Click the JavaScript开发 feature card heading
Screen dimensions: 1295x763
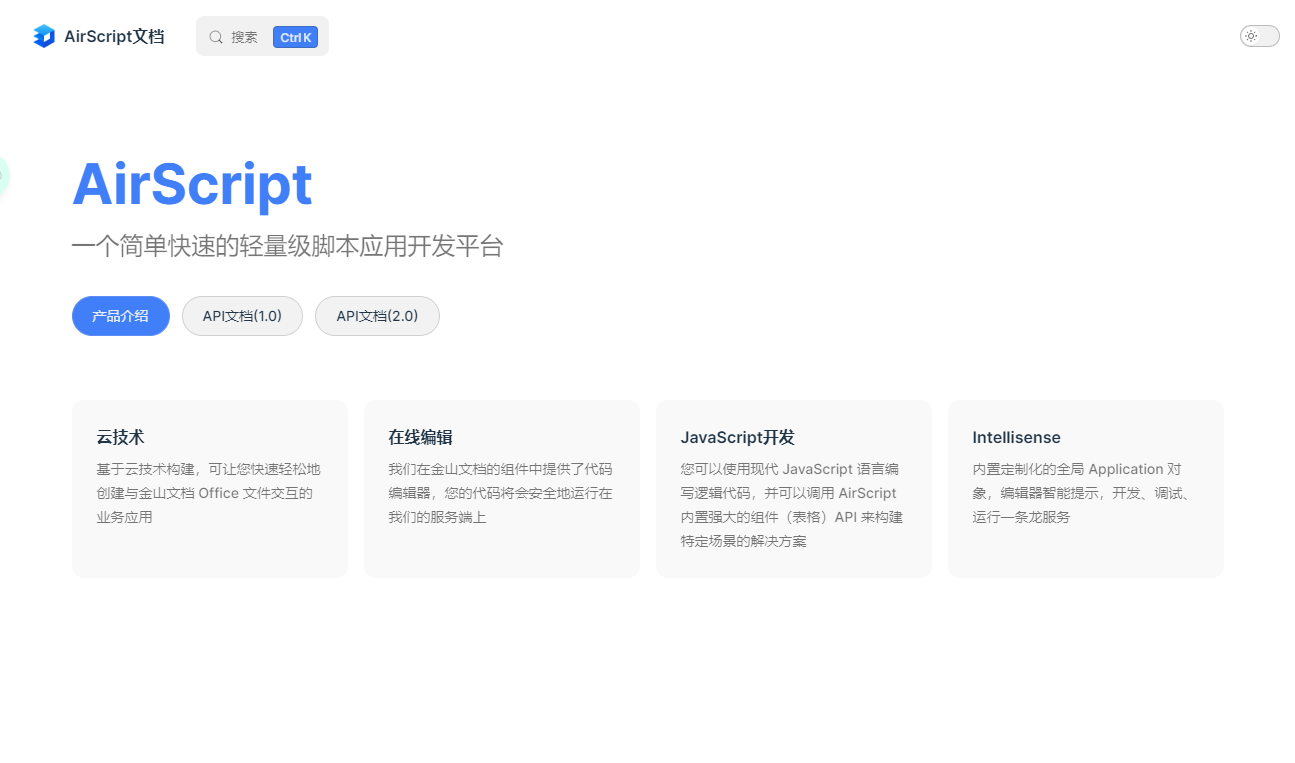coord(737,437)
